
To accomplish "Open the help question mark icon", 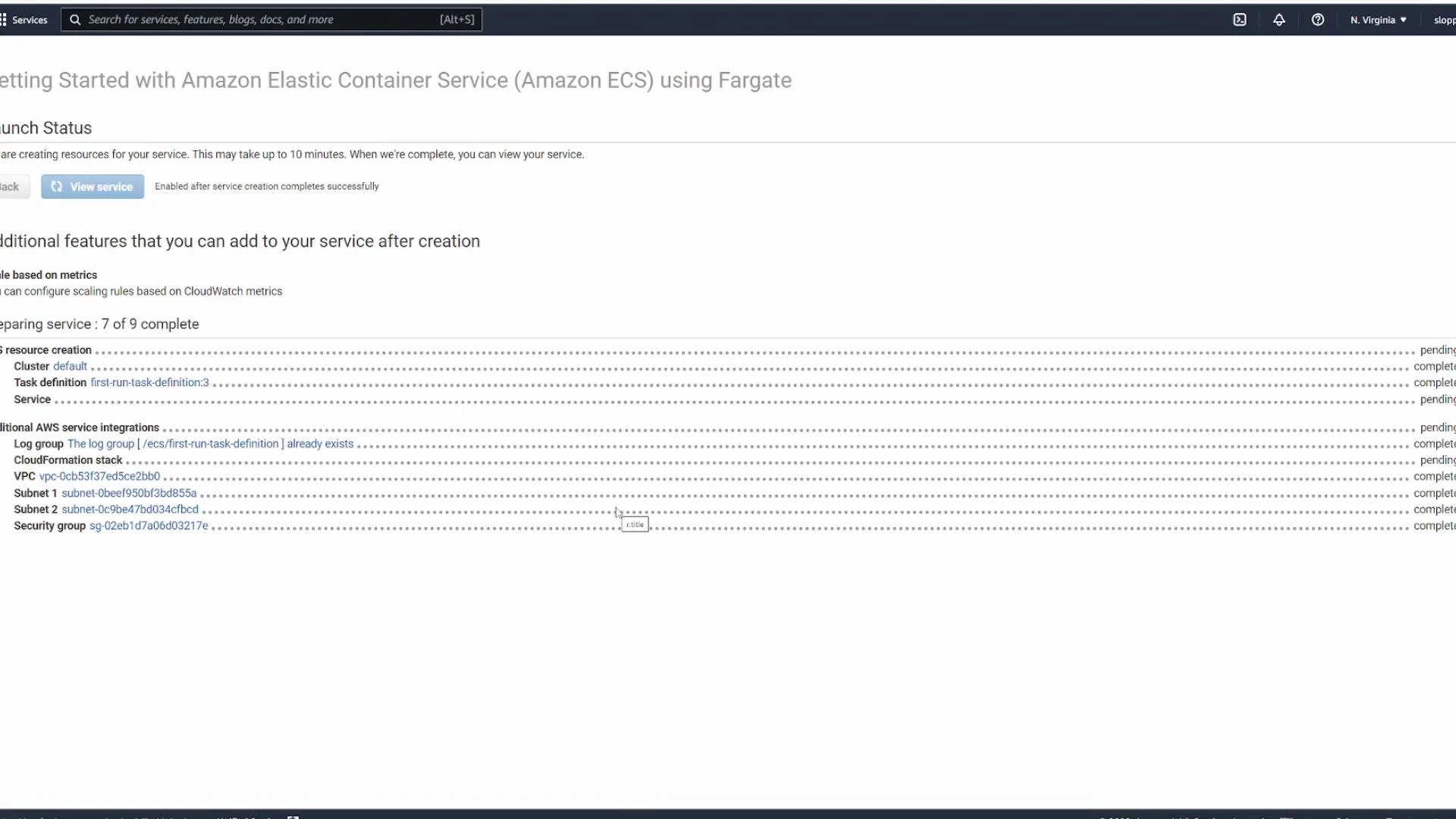I will 1319,19.
